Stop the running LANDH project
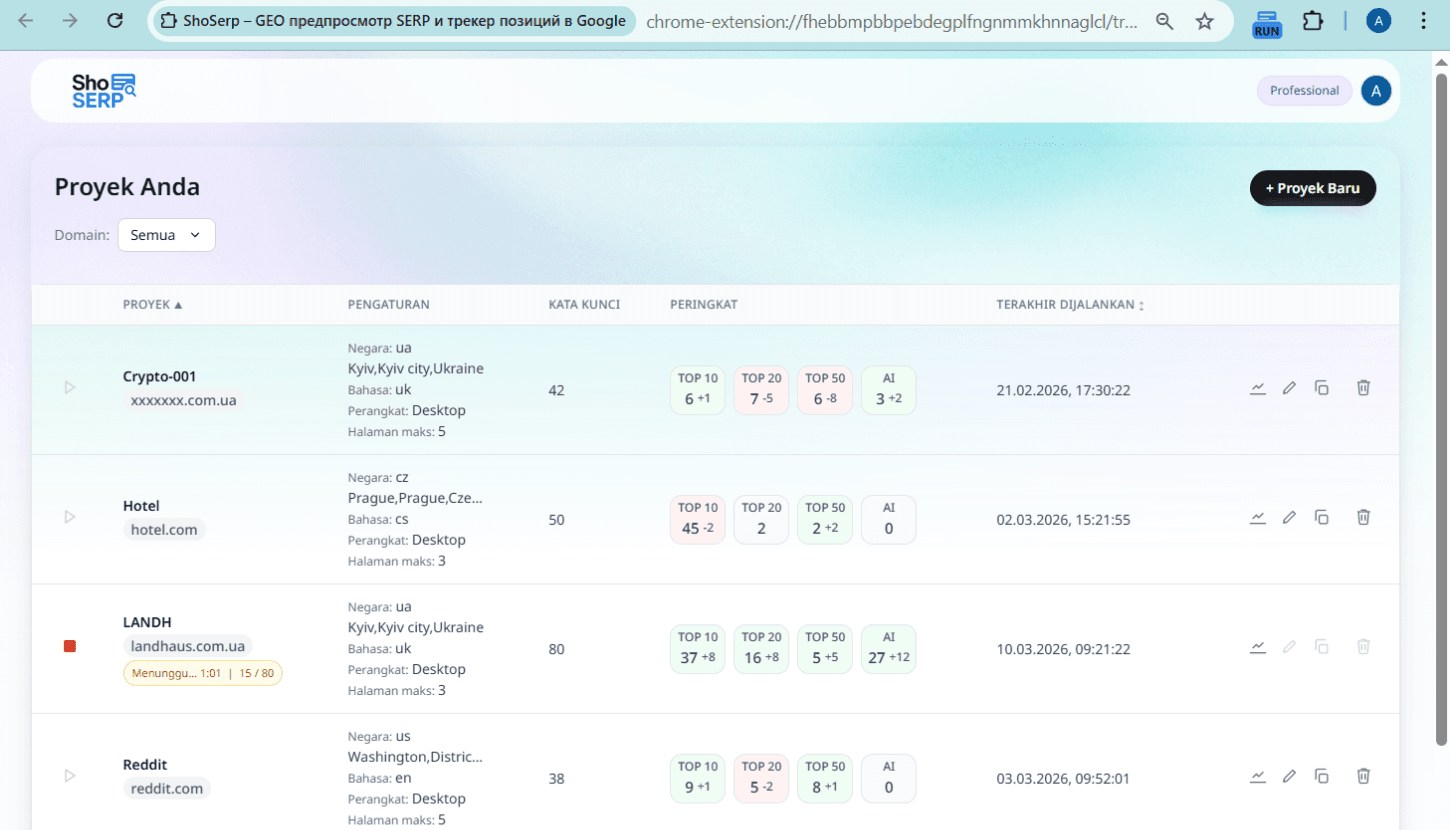 [x=70, y=647]
